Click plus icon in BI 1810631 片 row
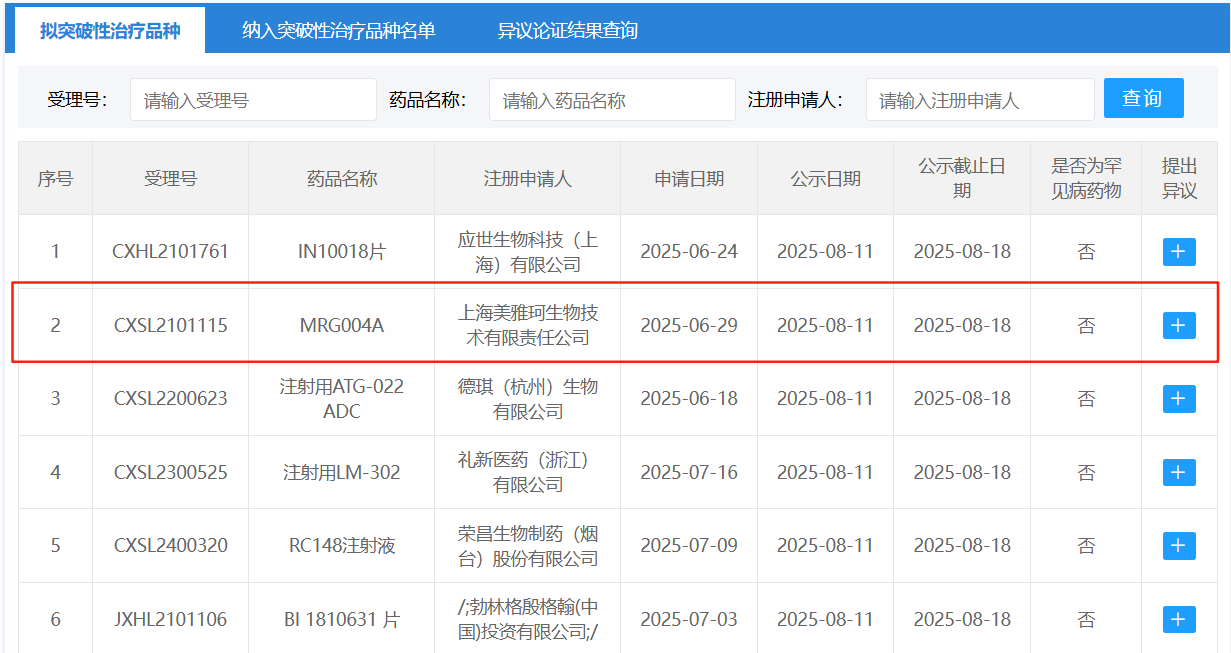This screenshot has width=1231, height=653. click(1179, 619)
